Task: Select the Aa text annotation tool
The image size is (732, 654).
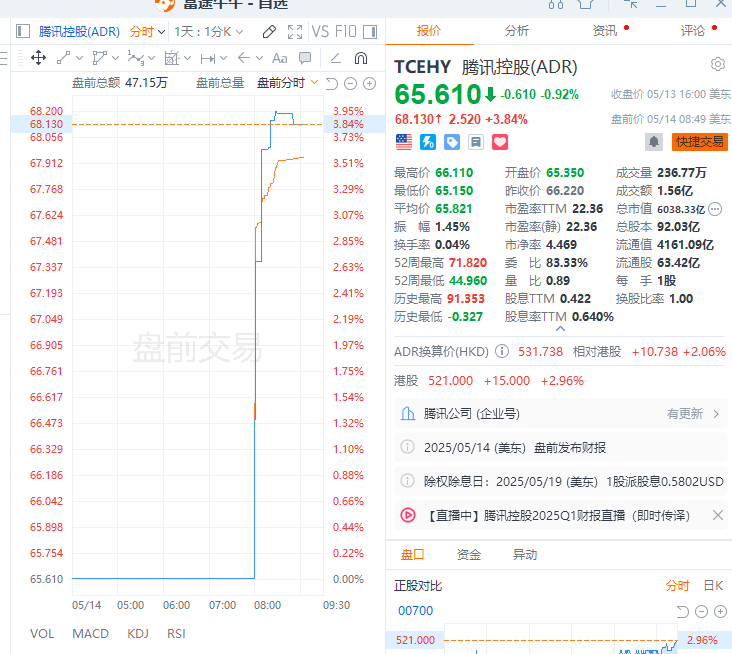Action: tap(280, 58)
